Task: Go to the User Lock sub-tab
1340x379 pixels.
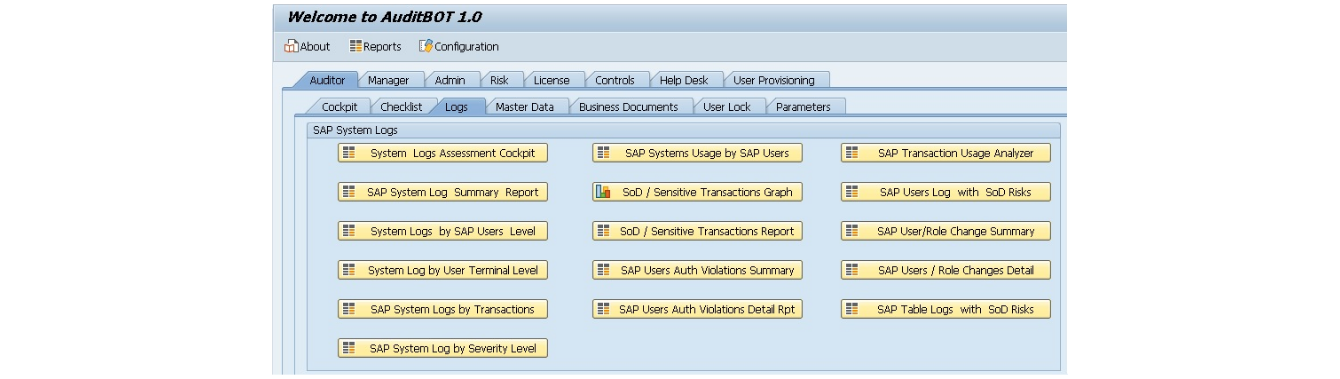Action: (x=727, y=107)
